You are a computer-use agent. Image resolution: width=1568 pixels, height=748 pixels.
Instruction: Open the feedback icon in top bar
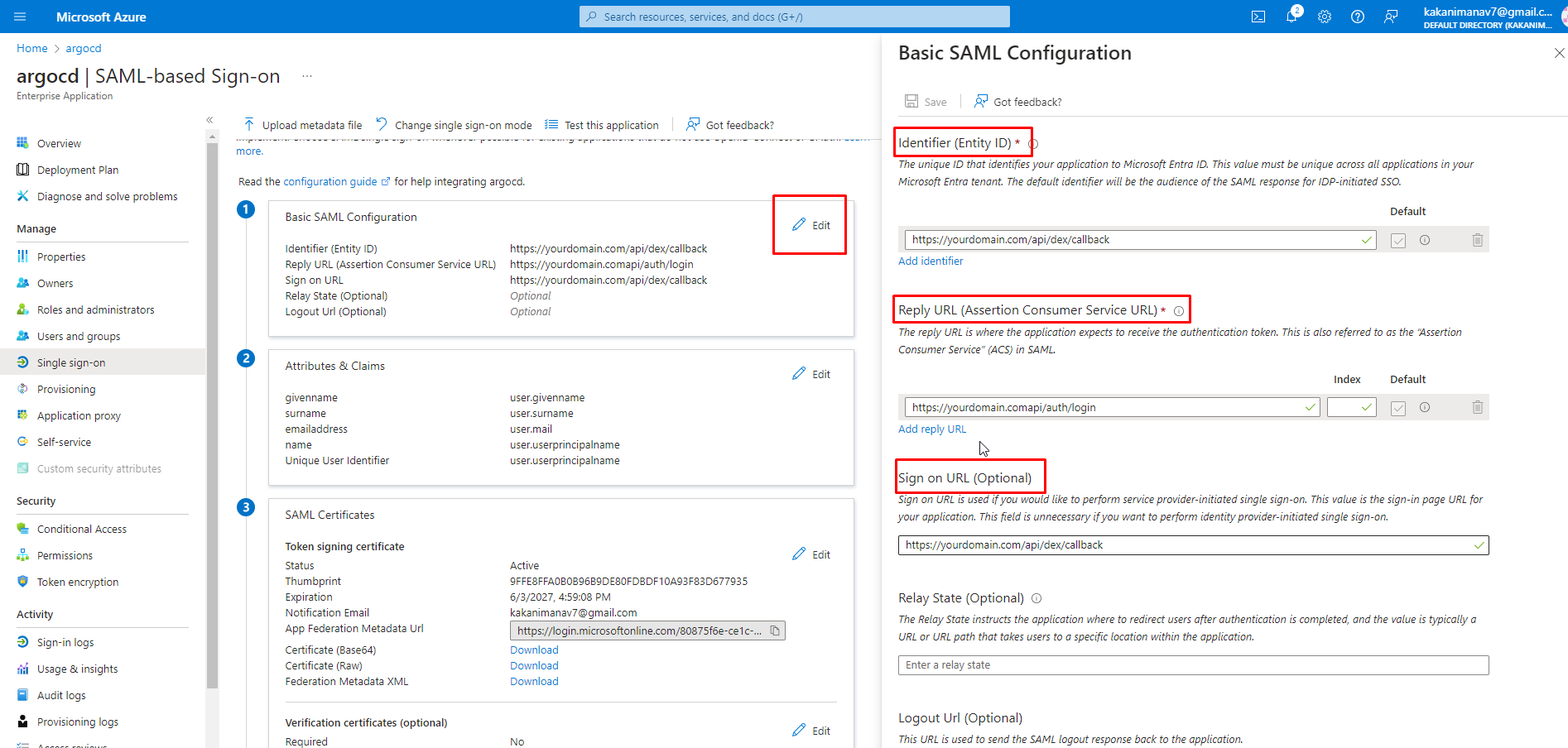1391,17
